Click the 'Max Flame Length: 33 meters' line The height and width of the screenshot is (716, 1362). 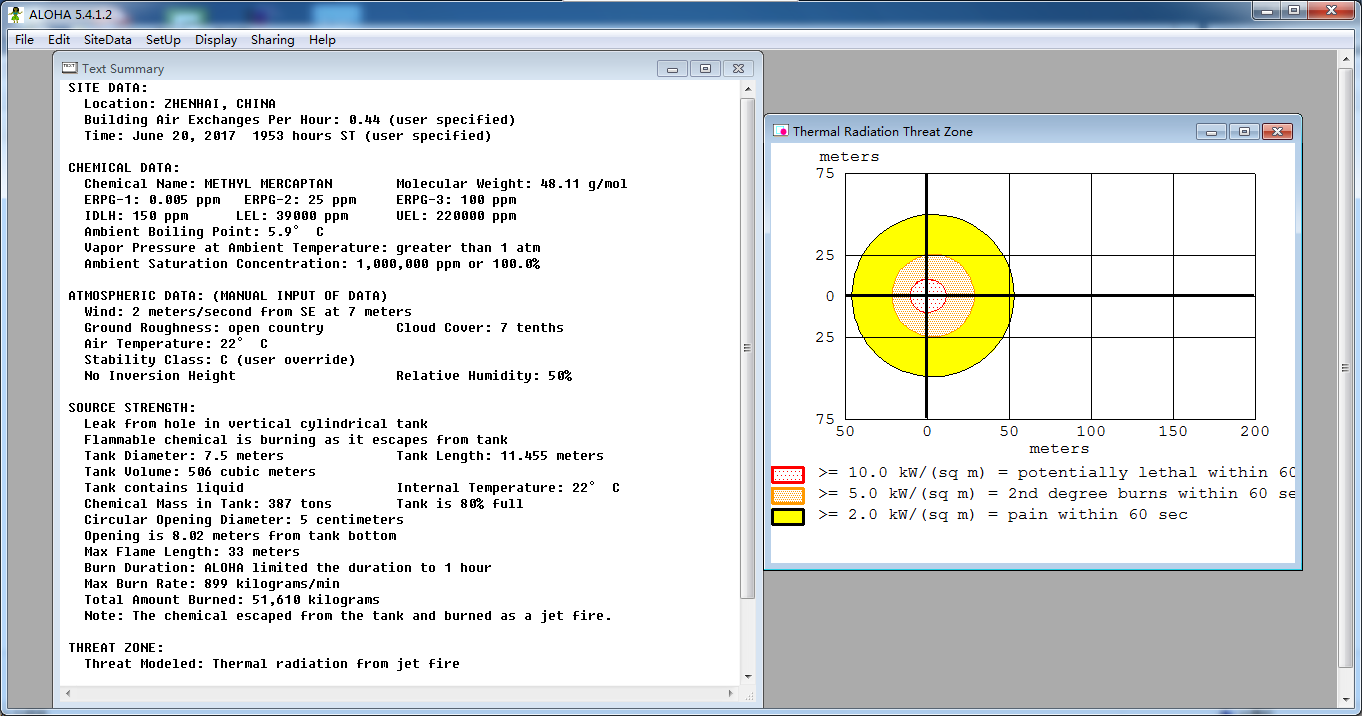click(192, 552)
